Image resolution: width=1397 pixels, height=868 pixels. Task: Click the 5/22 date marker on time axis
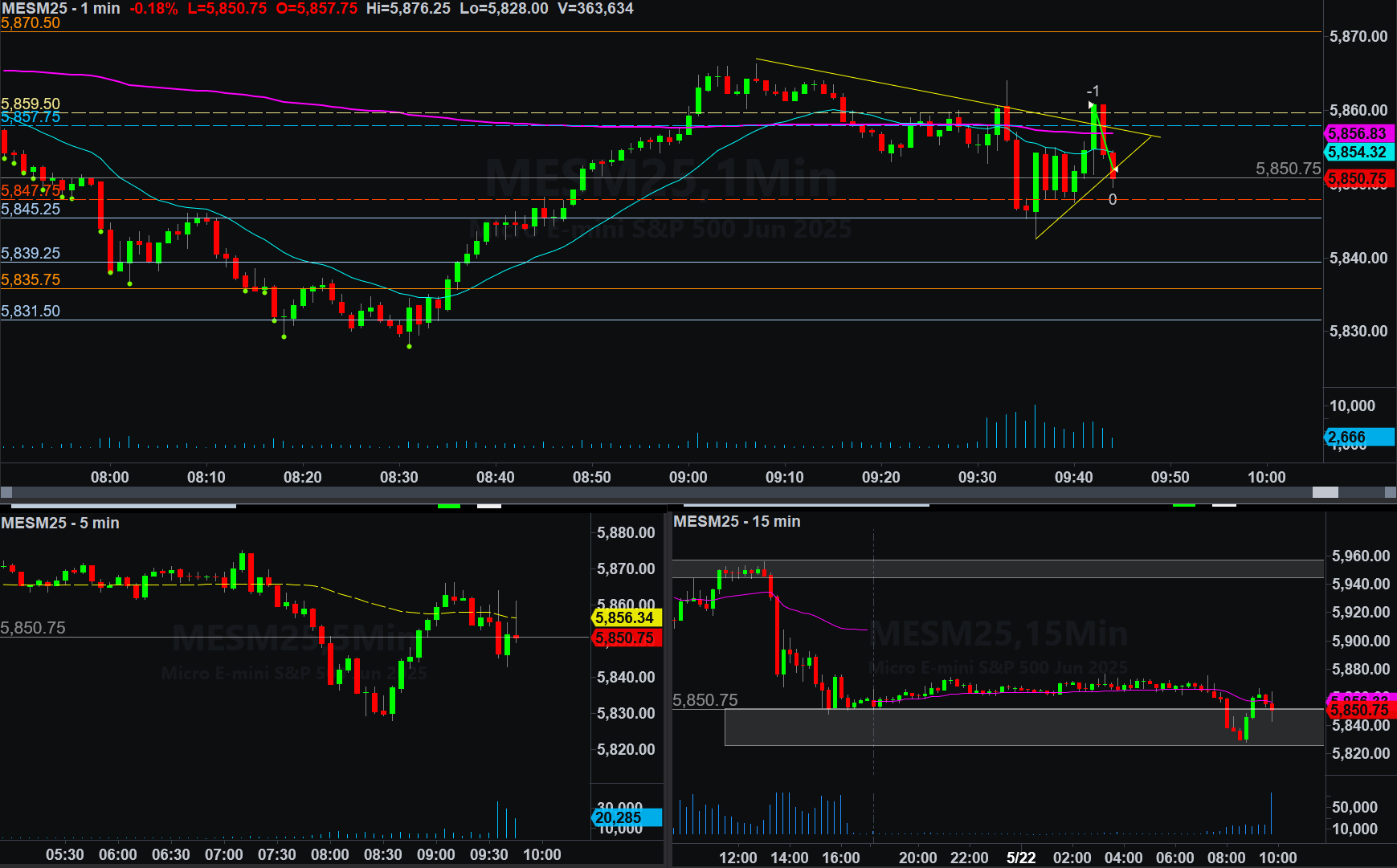click(1021, 858)
